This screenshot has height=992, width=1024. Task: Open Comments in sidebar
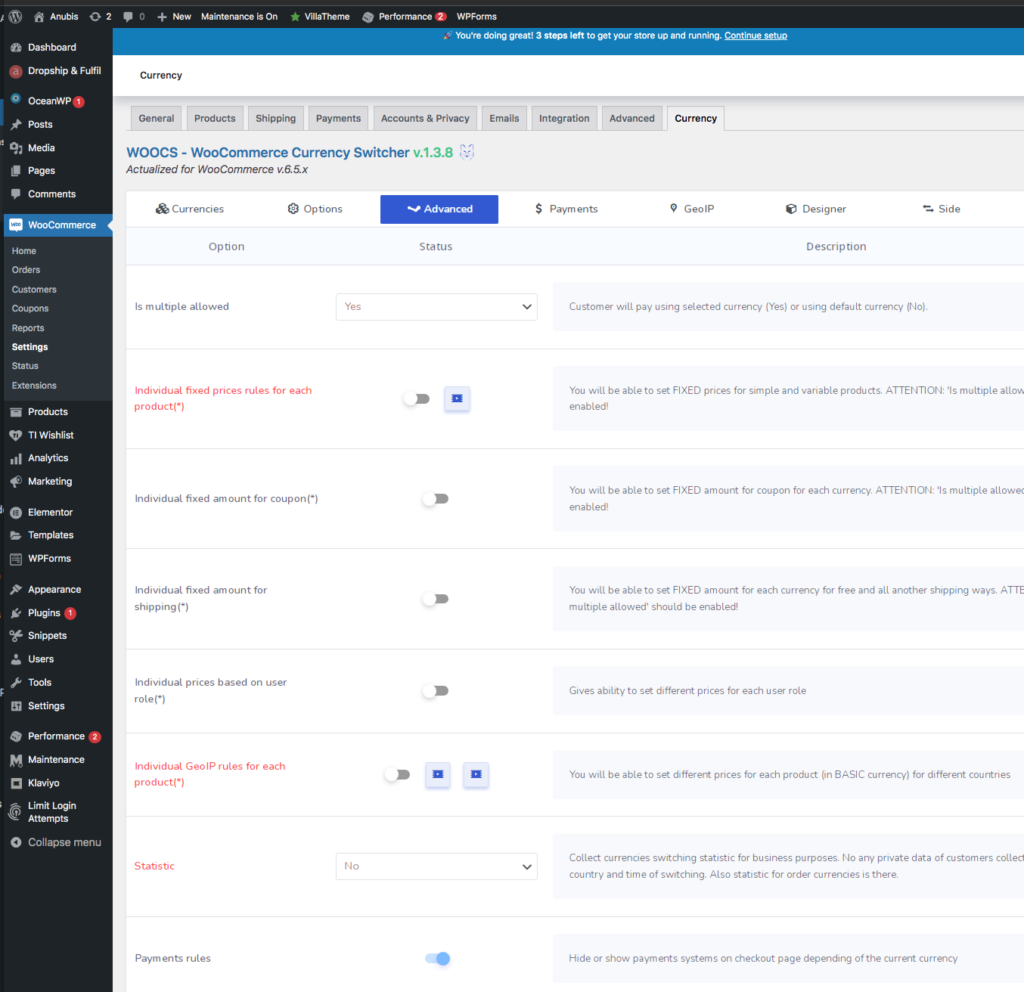52,194
